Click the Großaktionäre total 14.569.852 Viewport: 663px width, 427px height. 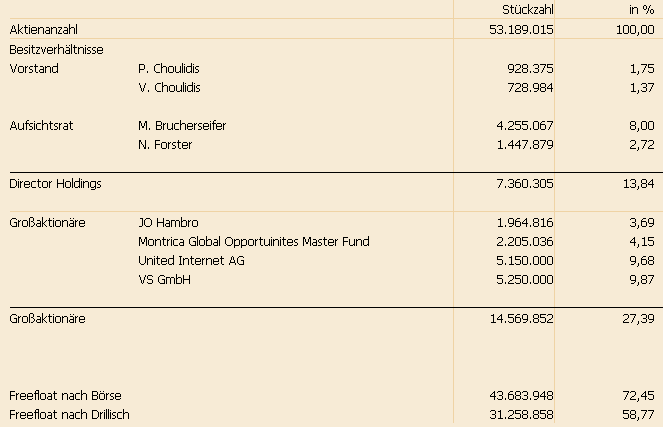pos(516,318)
